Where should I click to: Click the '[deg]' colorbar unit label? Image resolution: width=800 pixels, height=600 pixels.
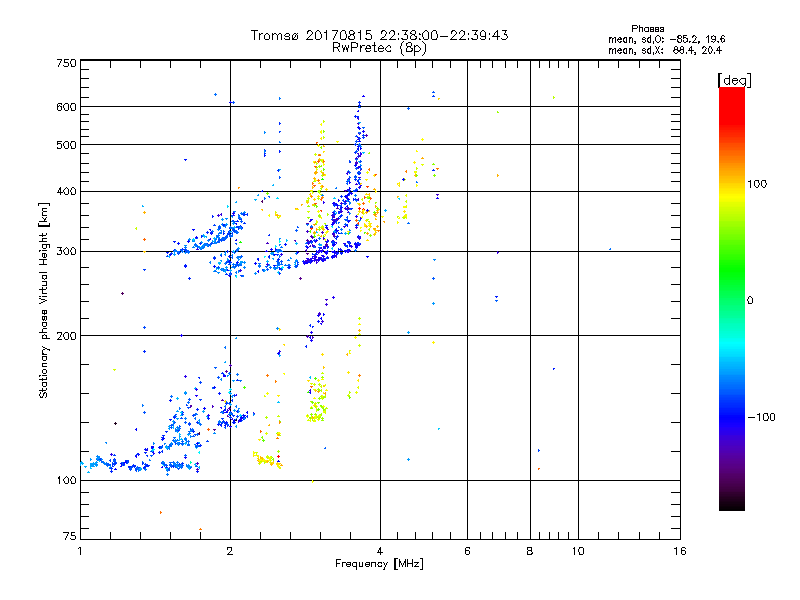point(734,80)
